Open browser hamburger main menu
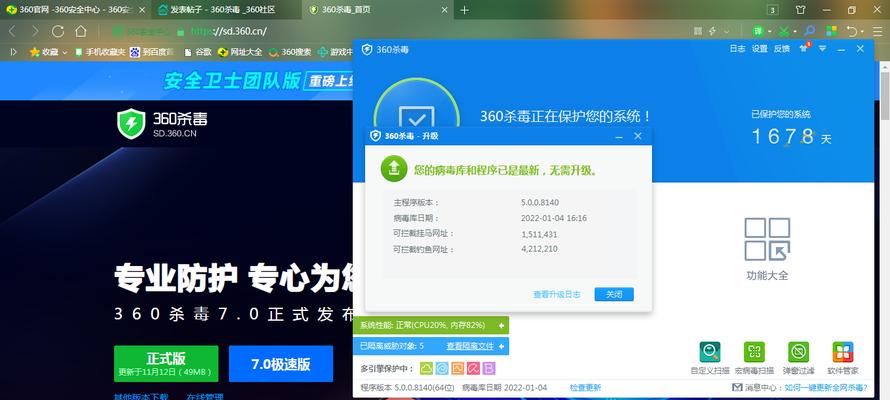This screenshot has height=400, width=890. [x=878, y=31]
